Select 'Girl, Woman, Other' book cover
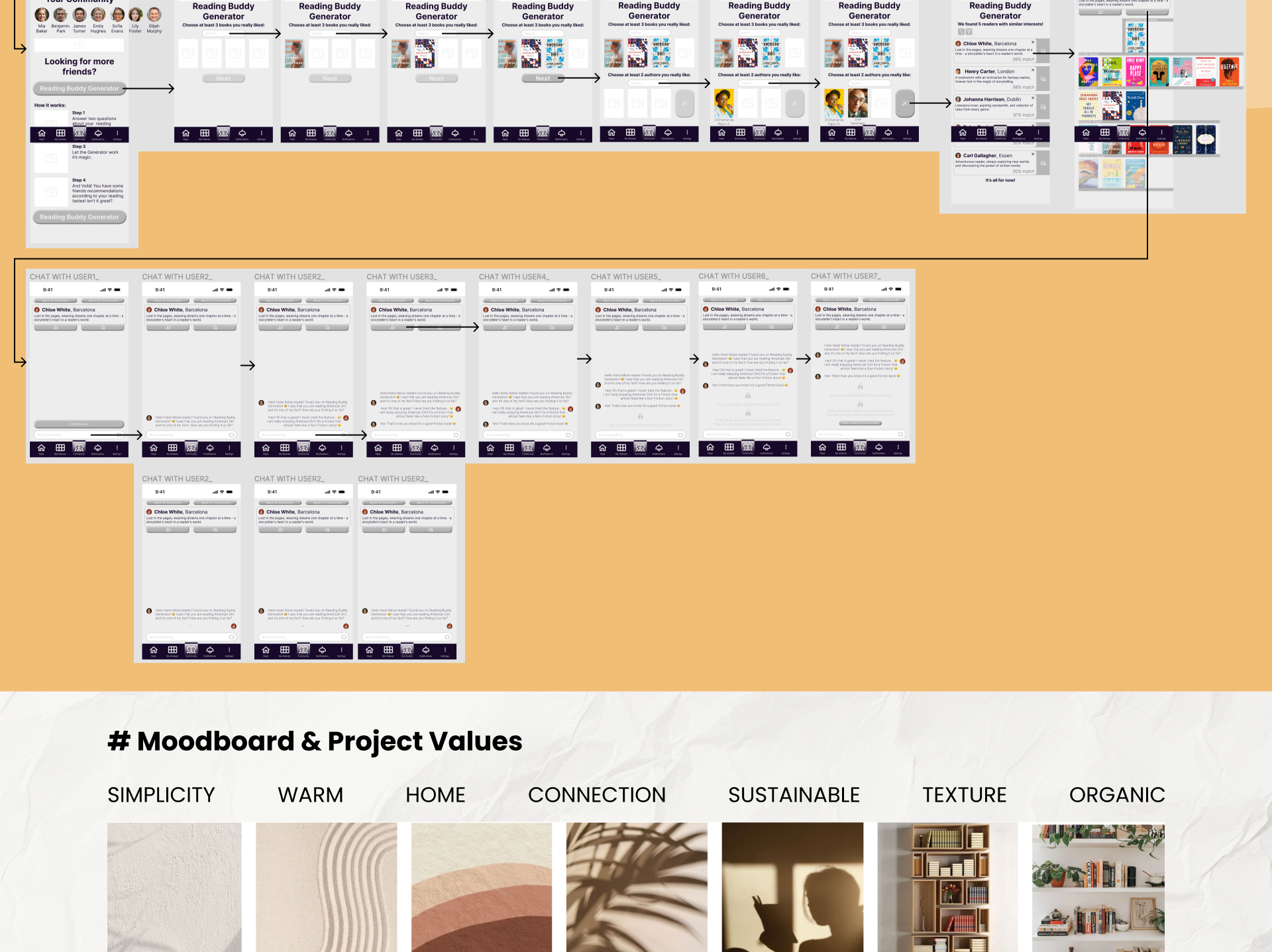The image size is (1272, 952). (x=1112, y=72)
